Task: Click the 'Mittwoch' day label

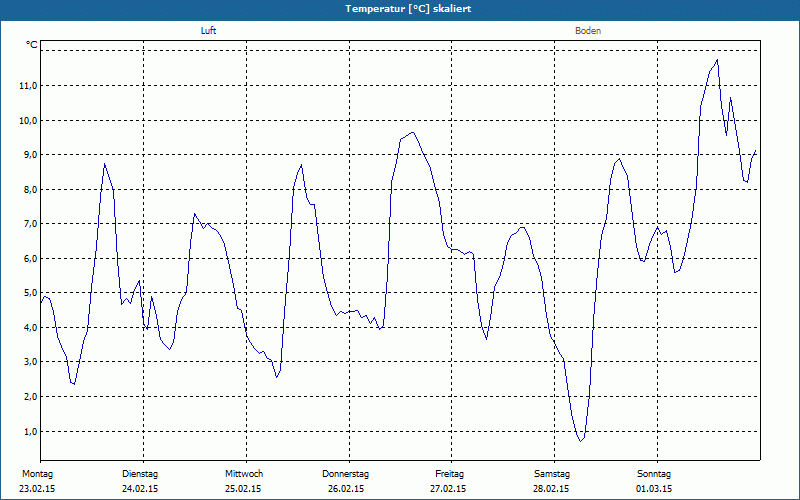Action: pos(244,474)
